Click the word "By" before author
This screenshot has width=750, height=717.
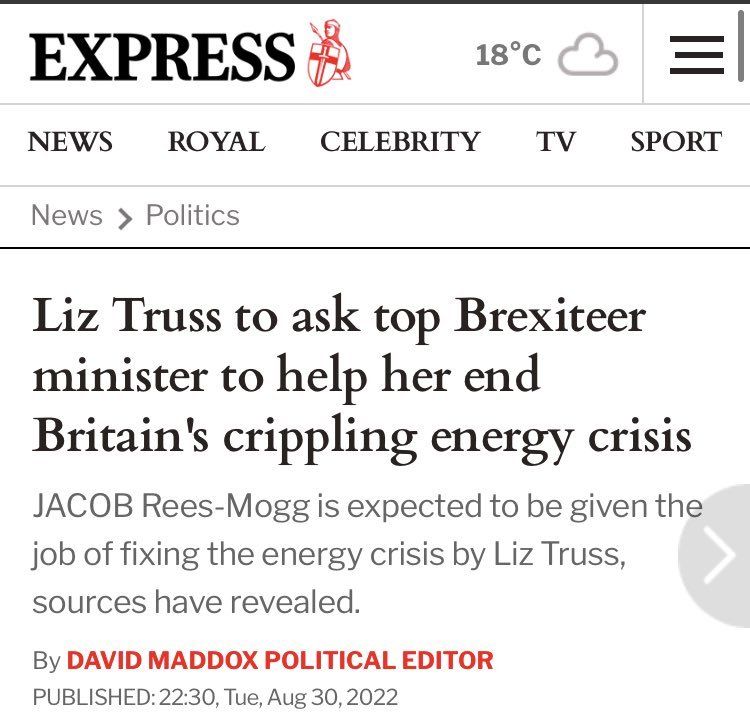tap(46, 660)
